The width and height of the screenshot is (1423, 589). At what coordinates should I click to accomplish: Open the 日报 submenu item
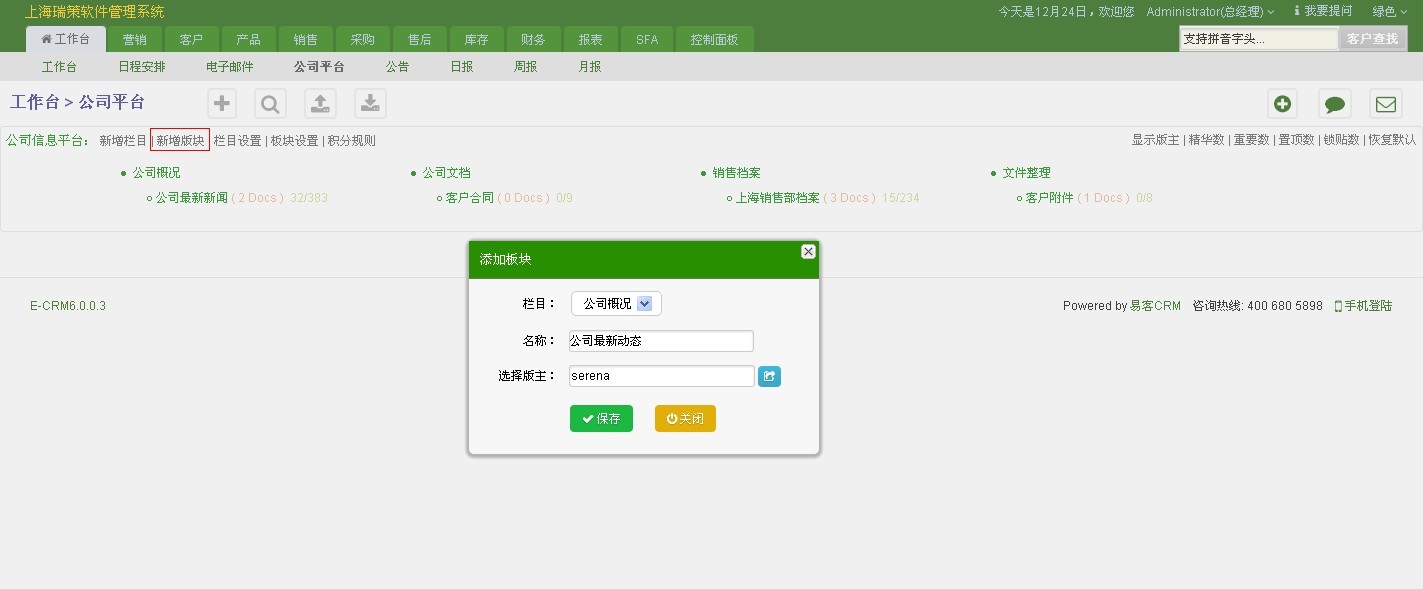[x=461, y=67]
